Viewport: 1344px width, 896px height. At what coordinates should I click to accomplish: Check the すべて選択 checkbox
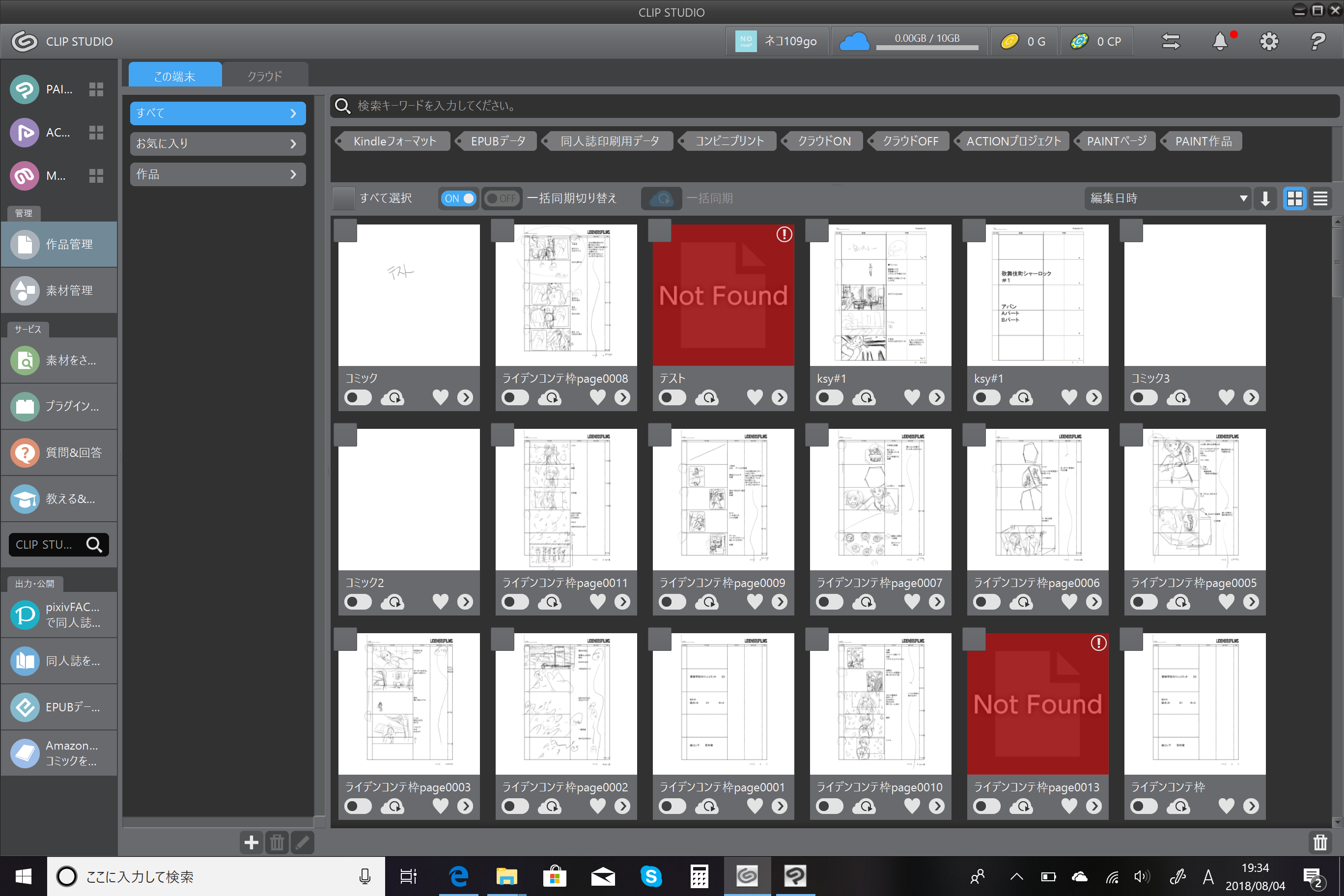coord(343,198)
